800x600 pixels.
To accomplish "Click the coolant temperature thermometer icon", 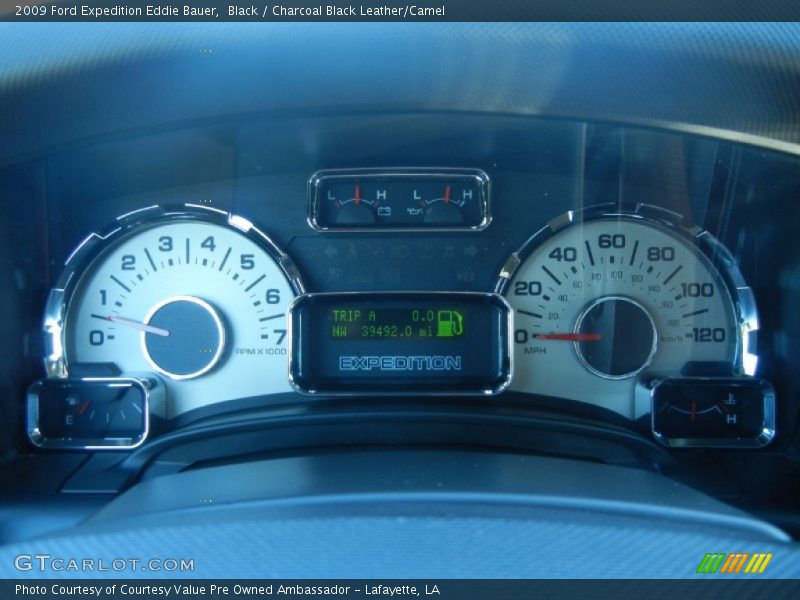I will pos(732,399).
